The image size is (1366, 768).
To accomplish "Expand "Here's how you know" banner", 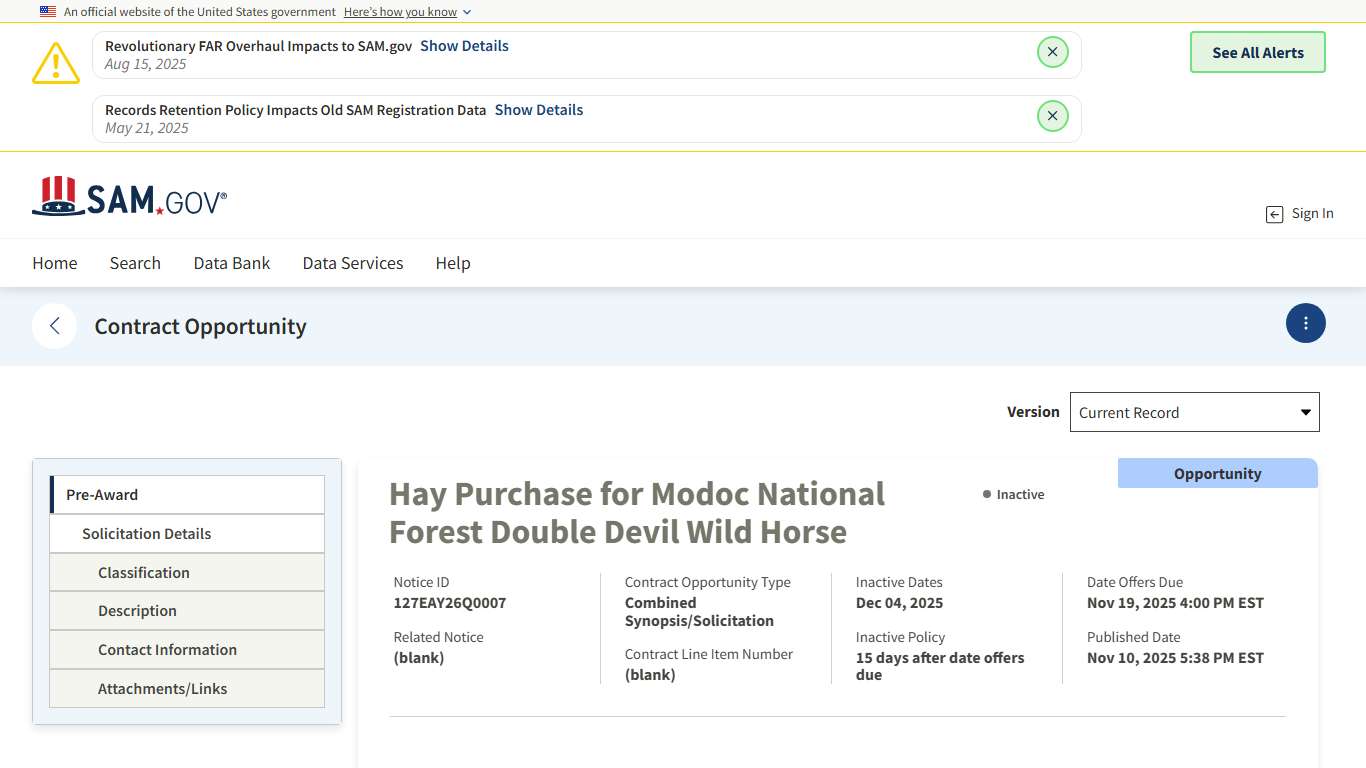I will pos(407,12).
